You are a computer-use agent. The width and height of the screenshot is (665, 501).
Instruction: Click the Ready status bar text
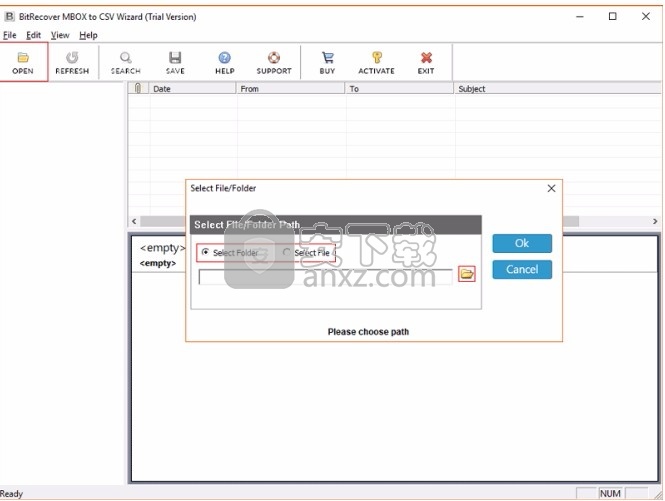coord(11,494)
